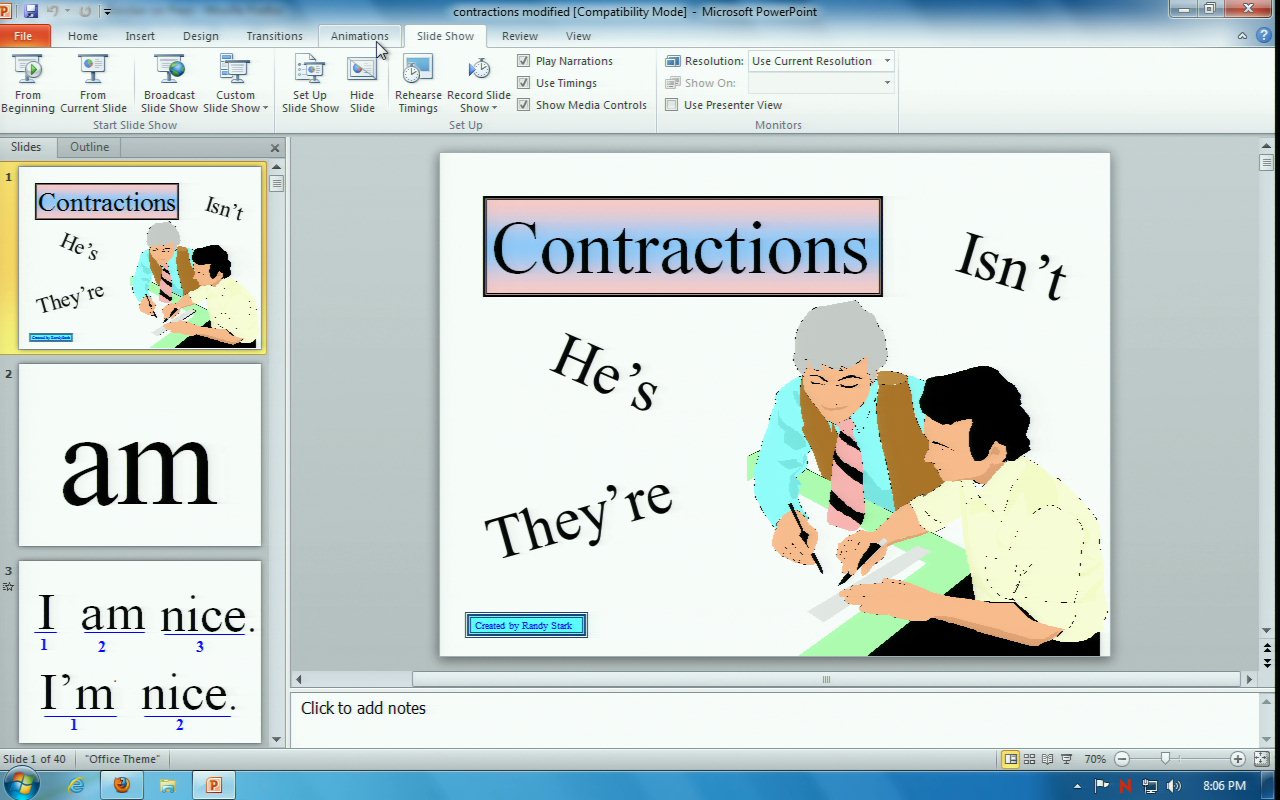Select the slide 2 "am" thumbnail

[140, 455]
